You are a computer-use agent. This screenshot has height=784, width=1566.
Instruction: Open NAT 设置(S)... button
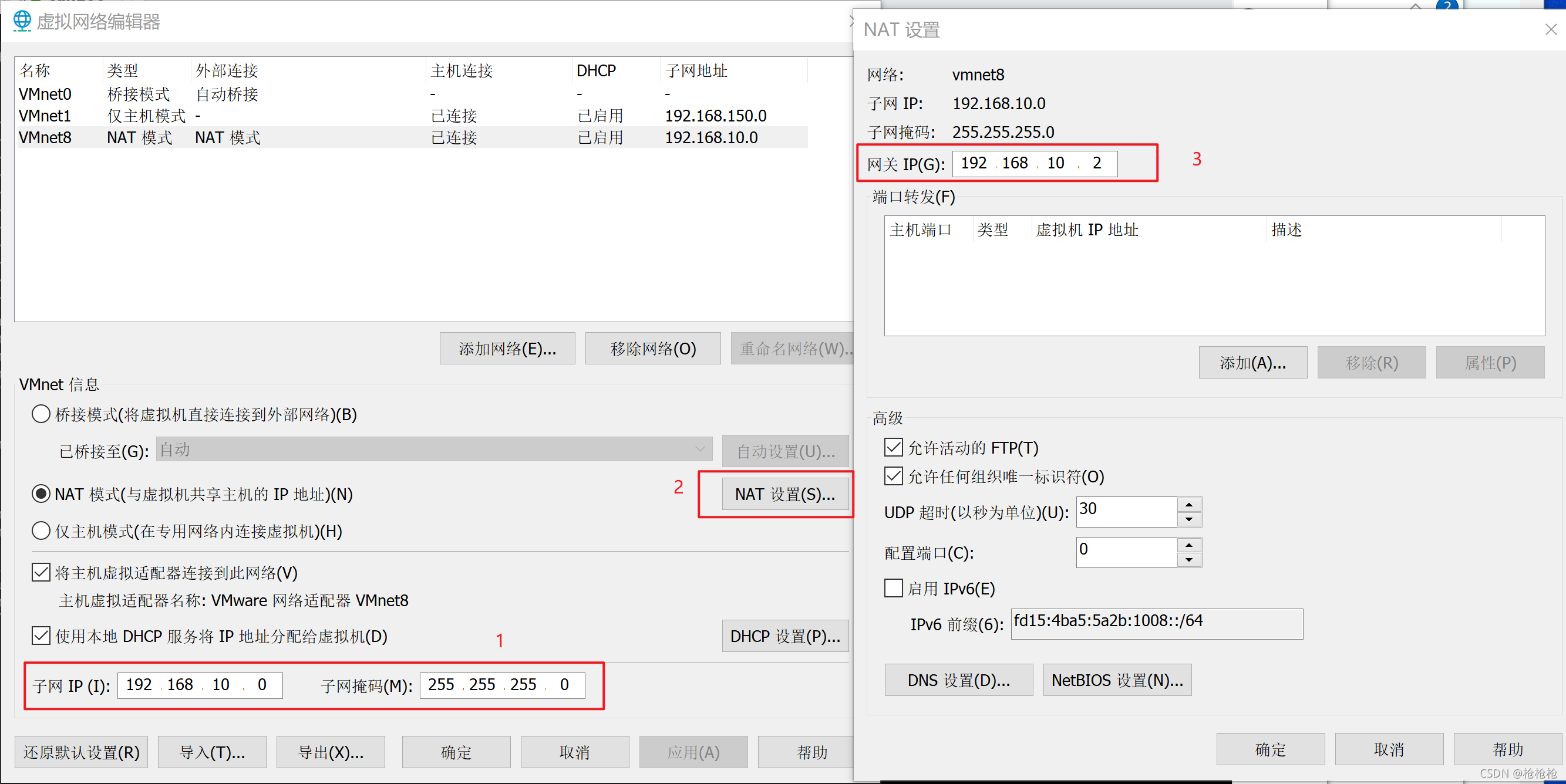[786, 494]
